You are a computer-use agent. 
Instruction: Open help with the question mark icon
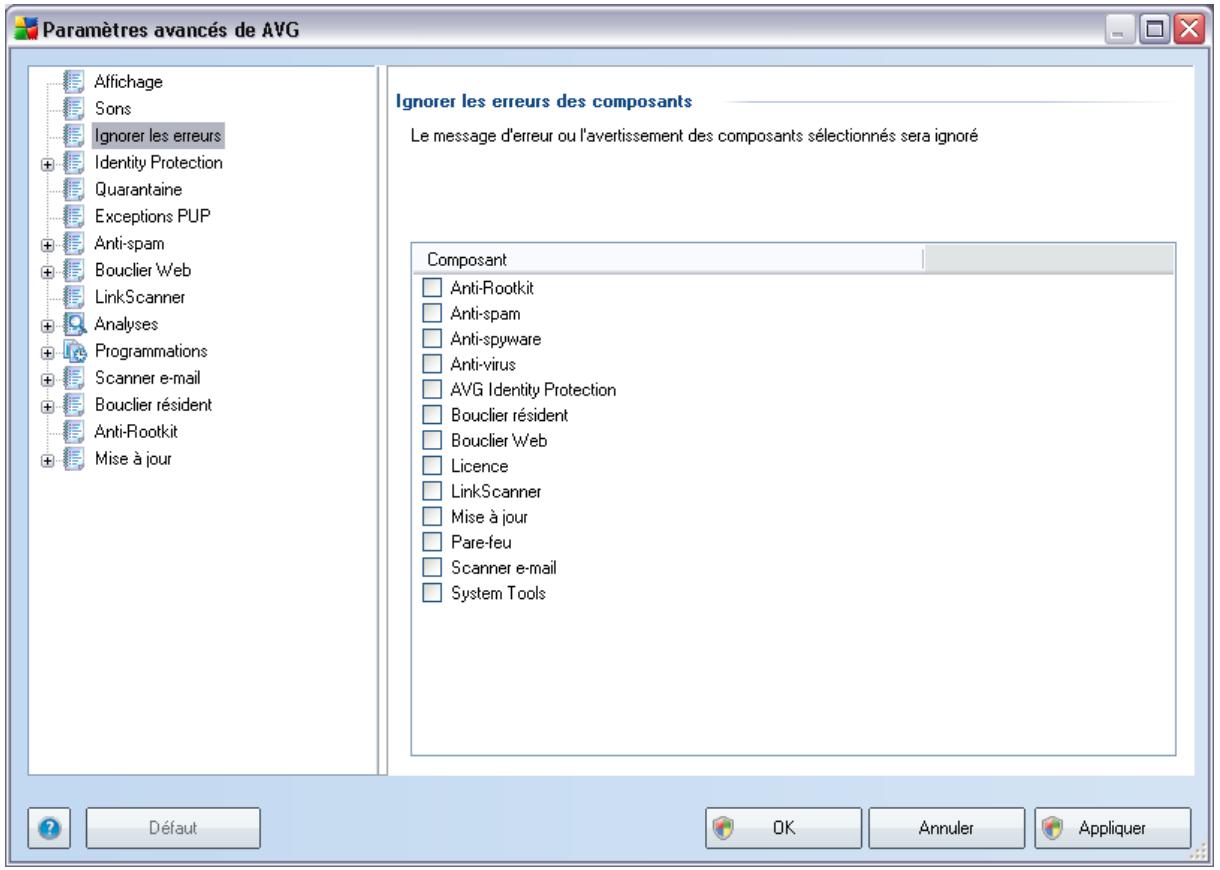click(x=50, y=827)
